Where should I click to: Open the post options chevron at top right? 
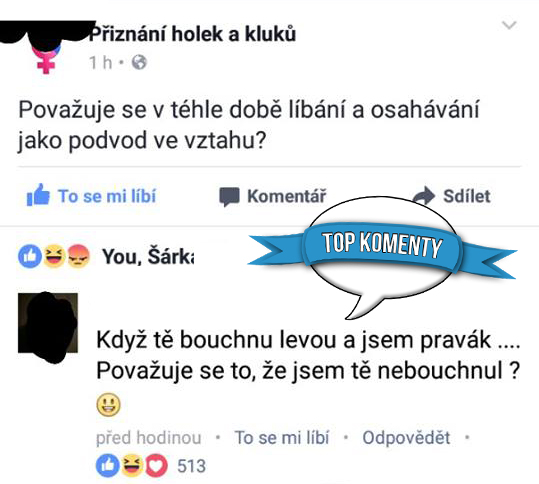[509, 25]
